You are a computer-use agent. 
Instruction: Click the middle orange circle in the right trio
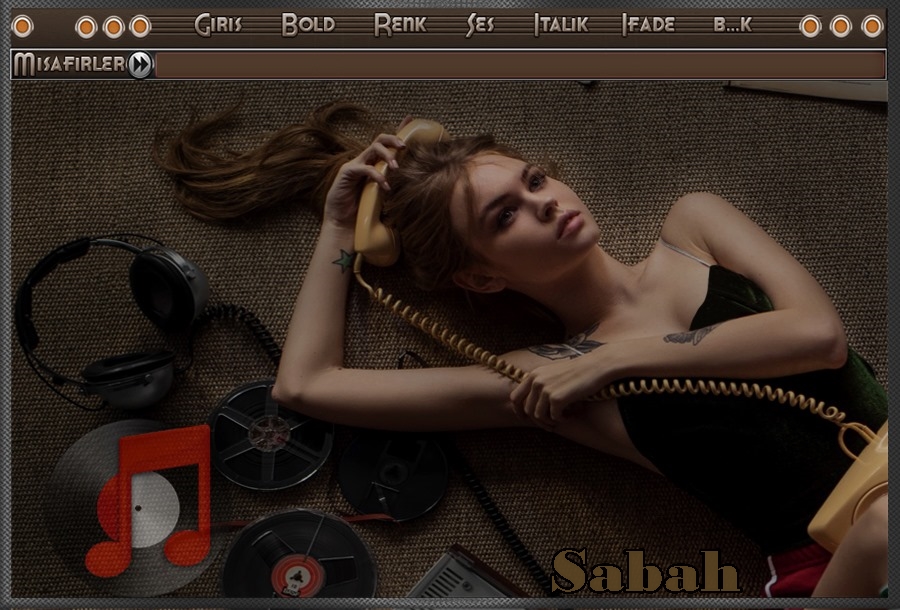pyautogui.click(x=841, y=26)
